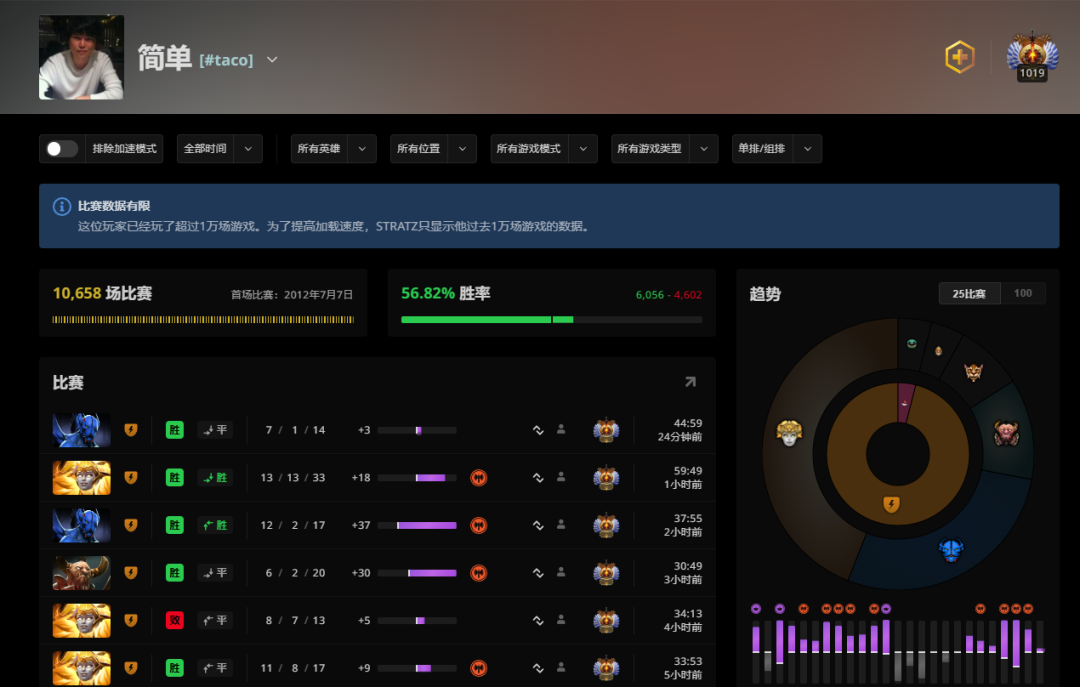Click the player name 简单
Screen dimensions: 1080x687
(x=164, y=58)
